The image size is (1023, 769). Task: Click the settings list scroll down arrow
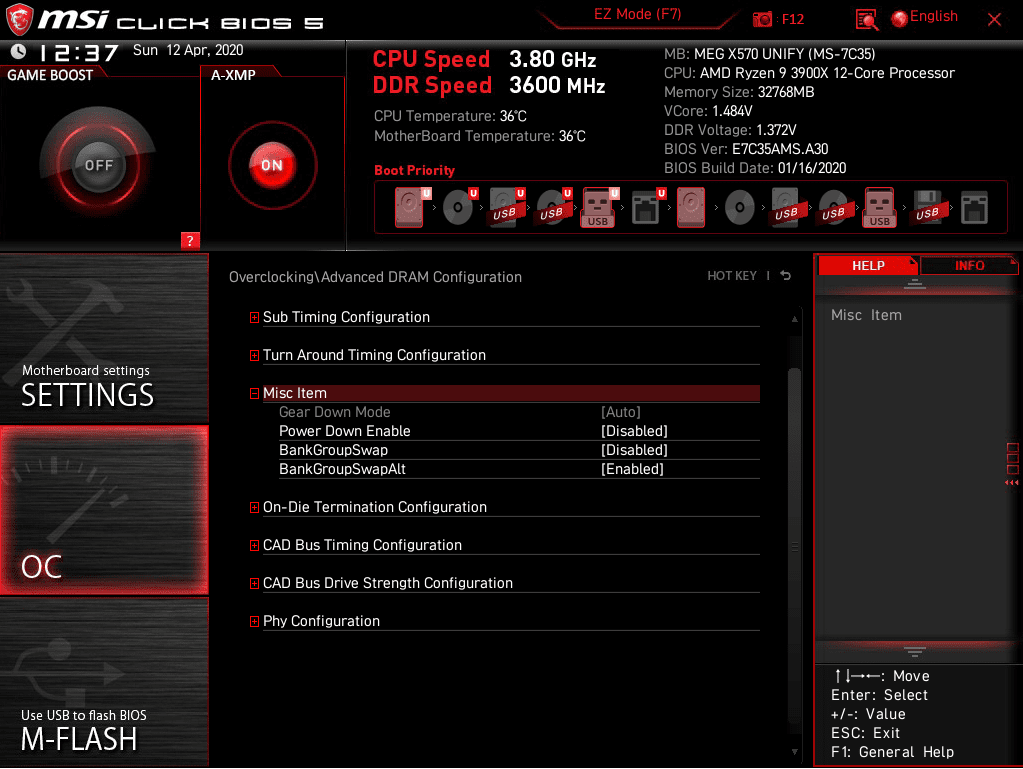tap(795, 752)
